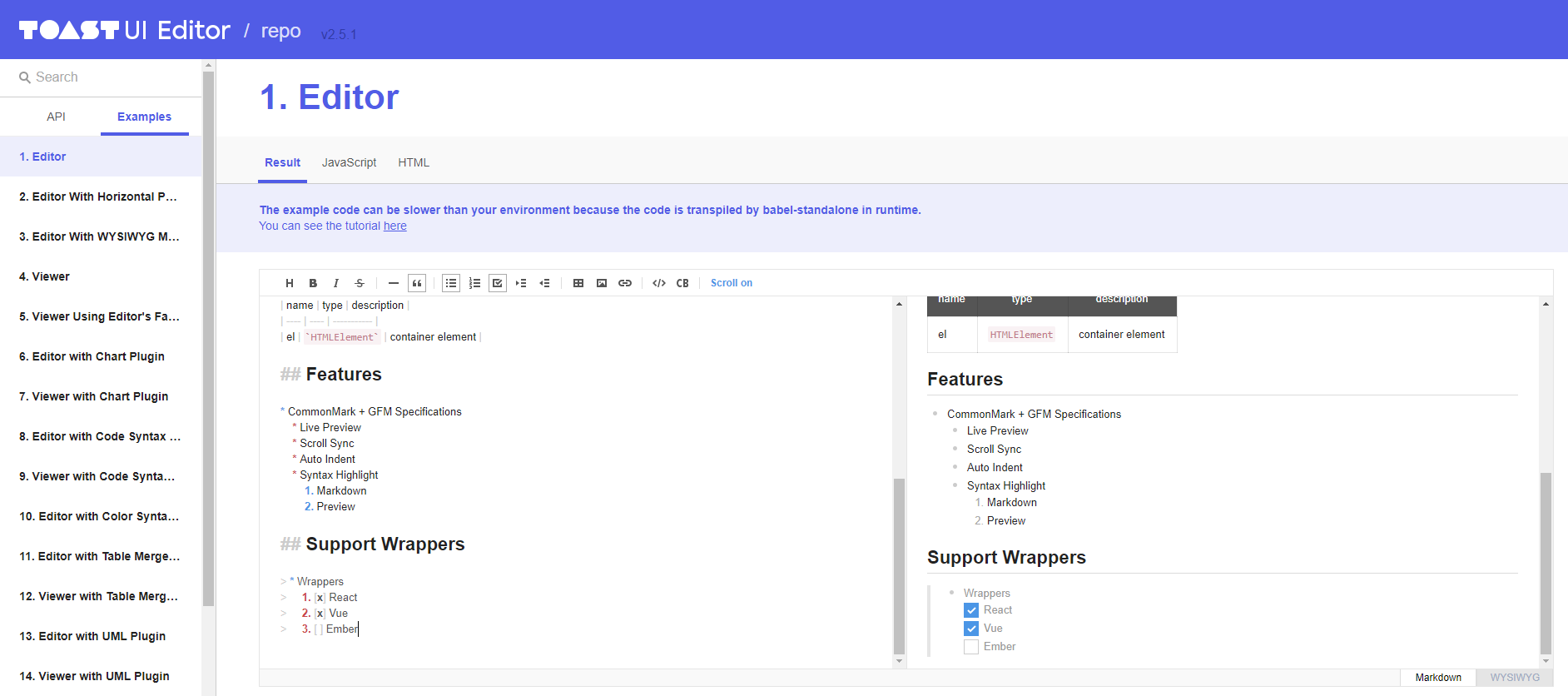
Task: Open the HTML tab
Action: point(414,162)
